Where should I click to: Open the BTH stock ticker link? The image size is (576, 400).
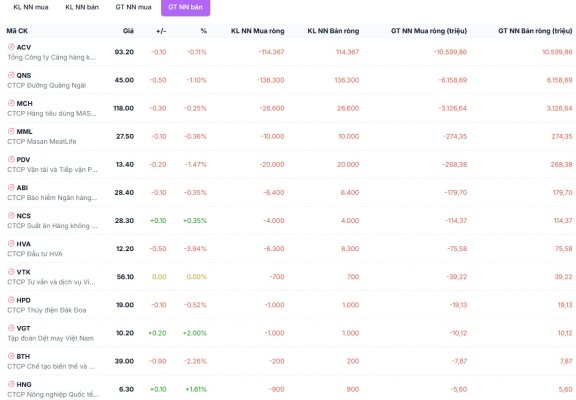23,356
